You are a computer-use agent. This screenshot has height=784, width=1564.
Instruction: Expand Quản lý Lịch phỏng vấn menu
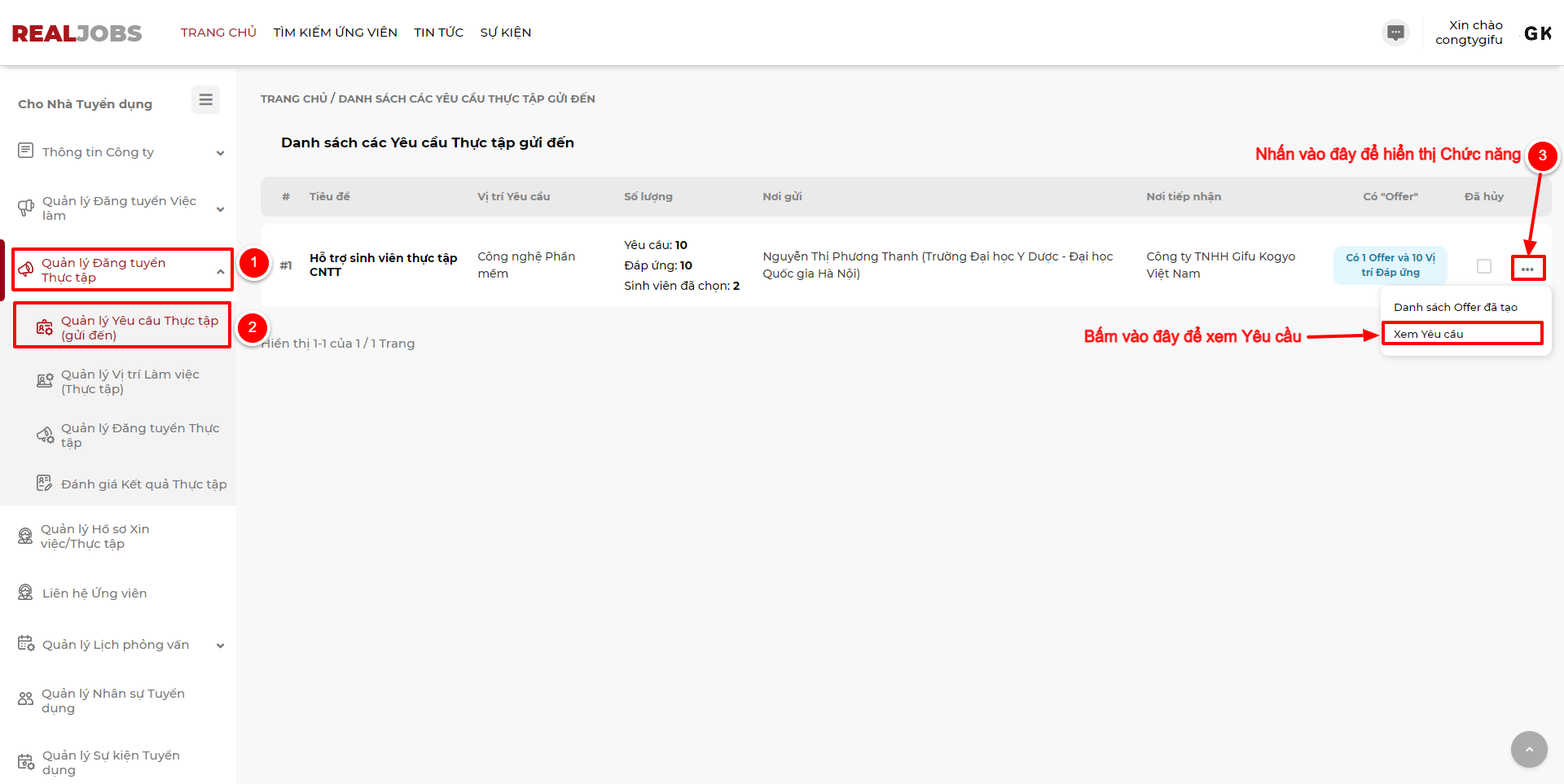click(120, 645)
